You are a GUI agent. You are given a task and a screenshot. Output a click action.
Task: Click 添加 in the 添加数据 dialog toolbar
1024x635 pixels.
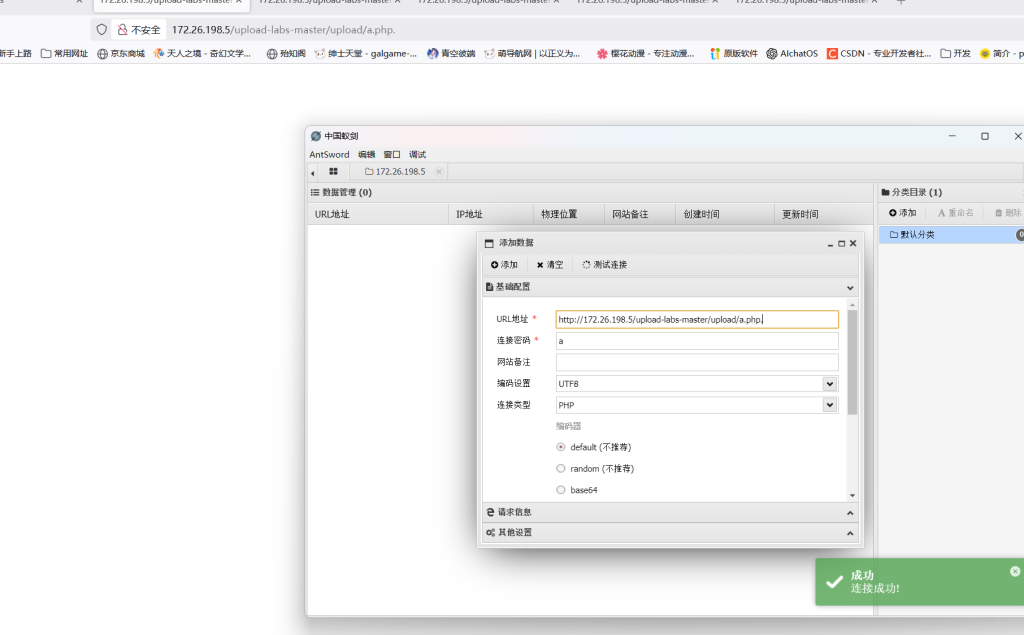(x=504, y=265)
